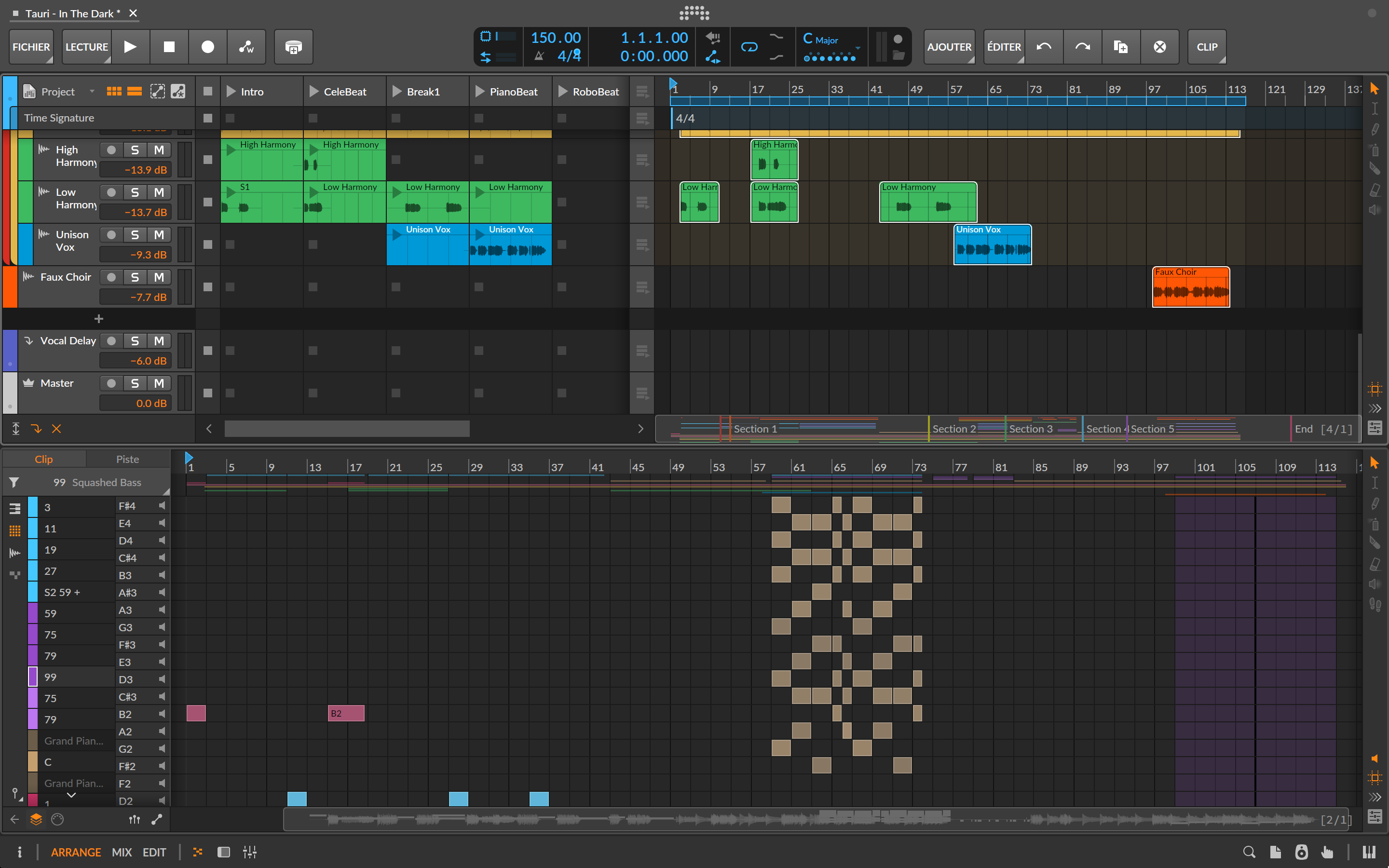Expand the chevron under the Grand Piano lanes

pyautogui.click(x=70, y=795)
